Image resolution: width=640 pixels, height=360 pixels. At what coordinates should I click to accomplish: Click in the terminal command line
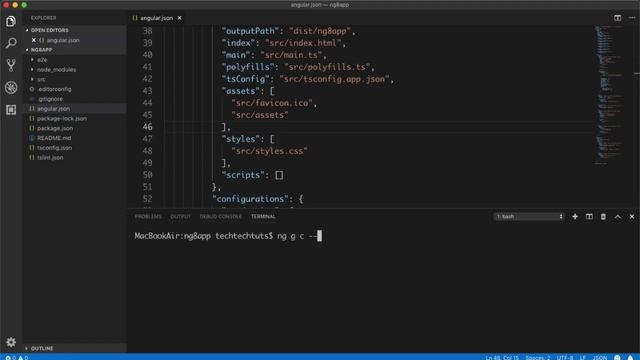click(x=228, y=236)
